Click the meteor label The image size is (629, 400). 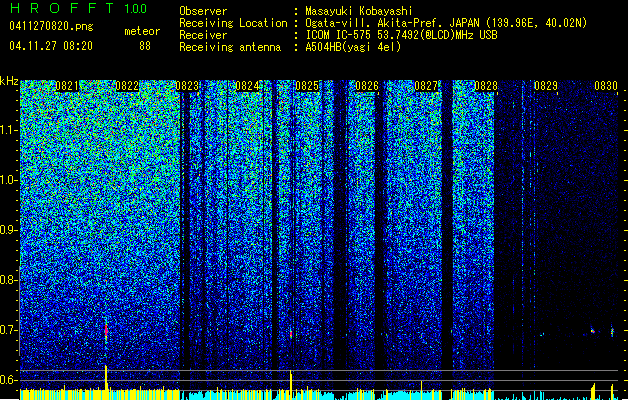pos(142,31)
